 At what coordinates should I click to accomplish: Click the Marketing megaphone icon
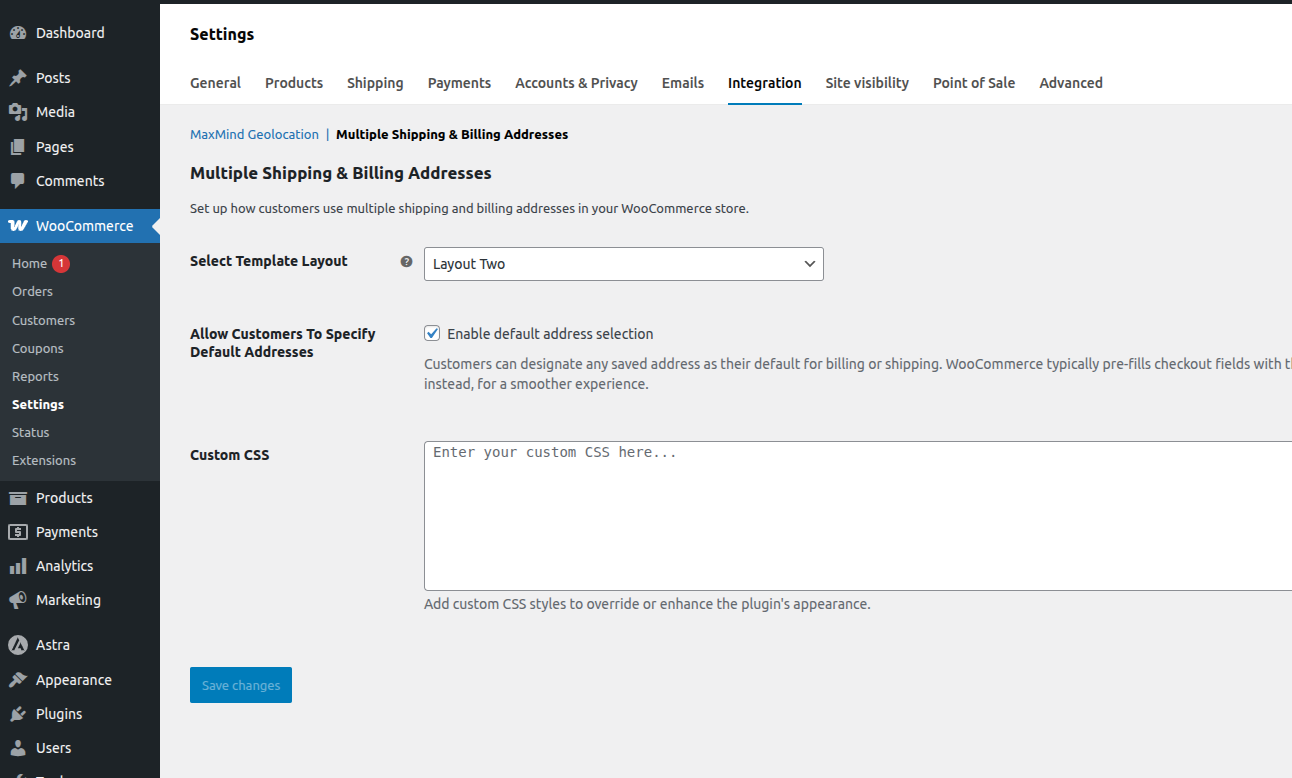coord(18,600)
